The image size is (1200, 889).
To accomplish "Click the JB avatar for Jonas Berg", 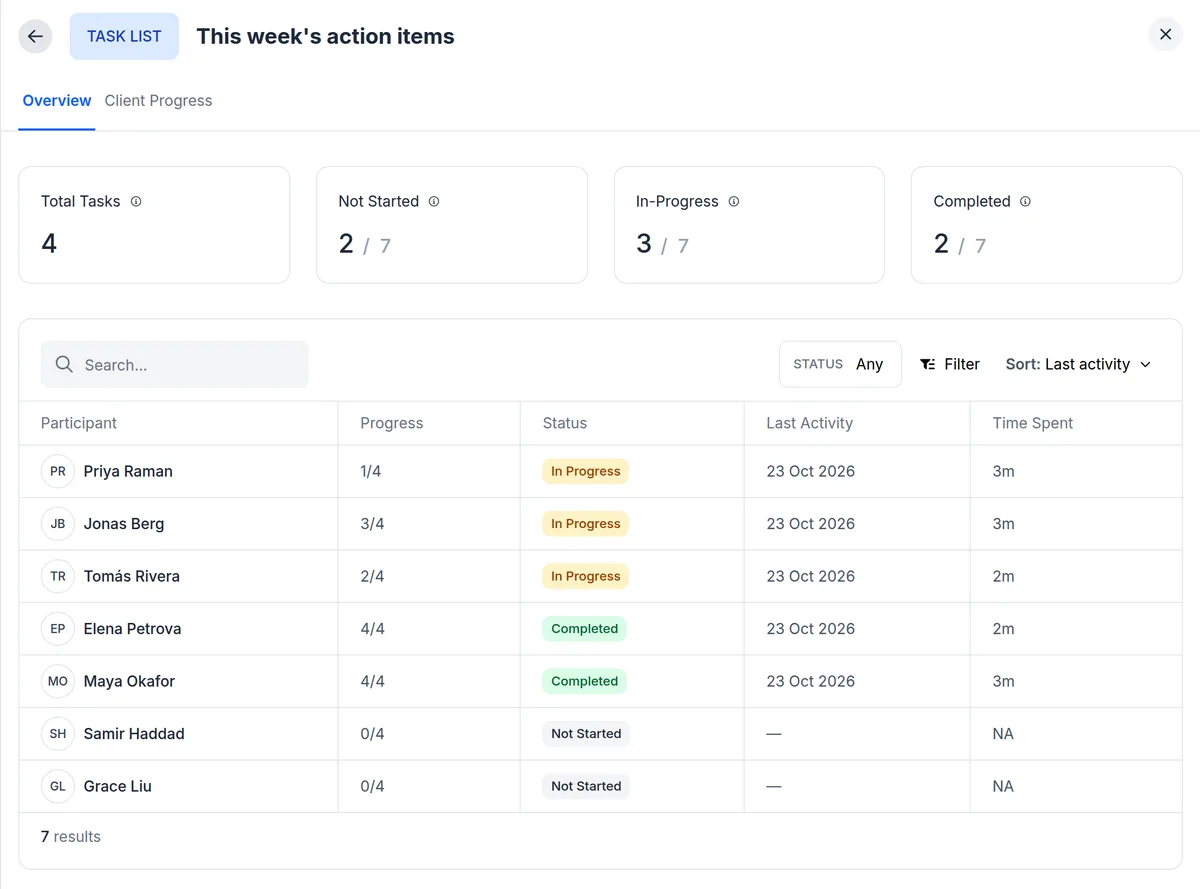I will coord(58,523).
